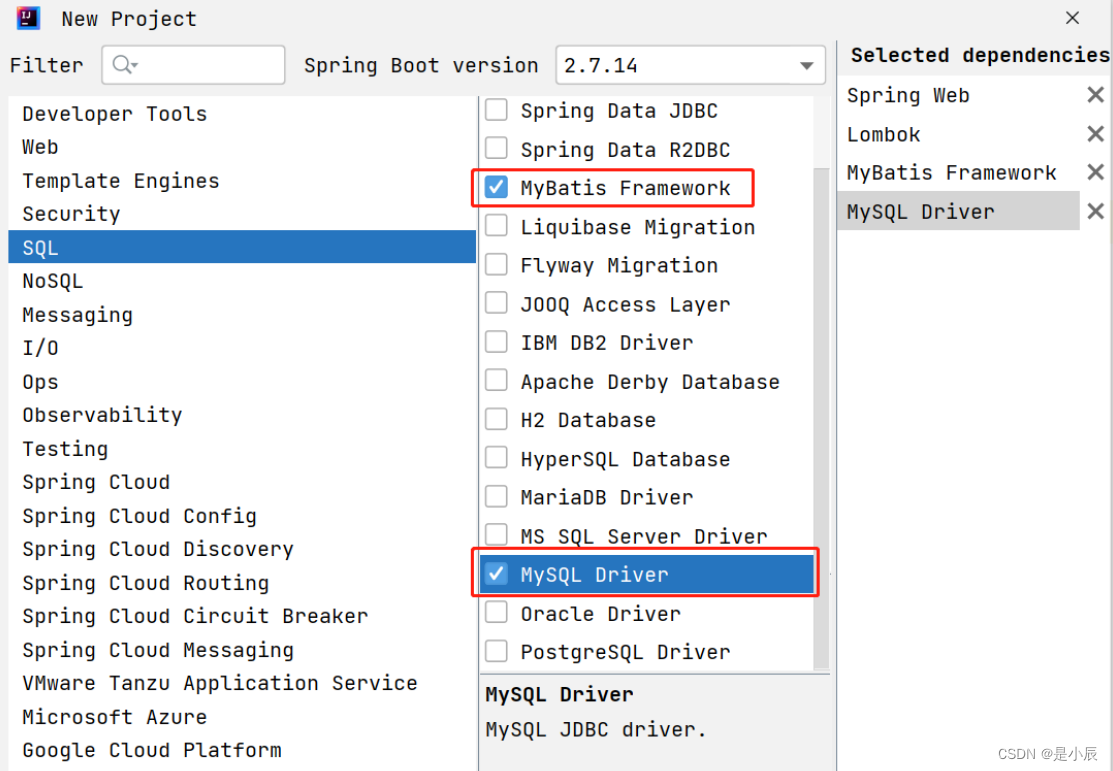Choose VMware Tanzu Application Service category

(242, 683)
